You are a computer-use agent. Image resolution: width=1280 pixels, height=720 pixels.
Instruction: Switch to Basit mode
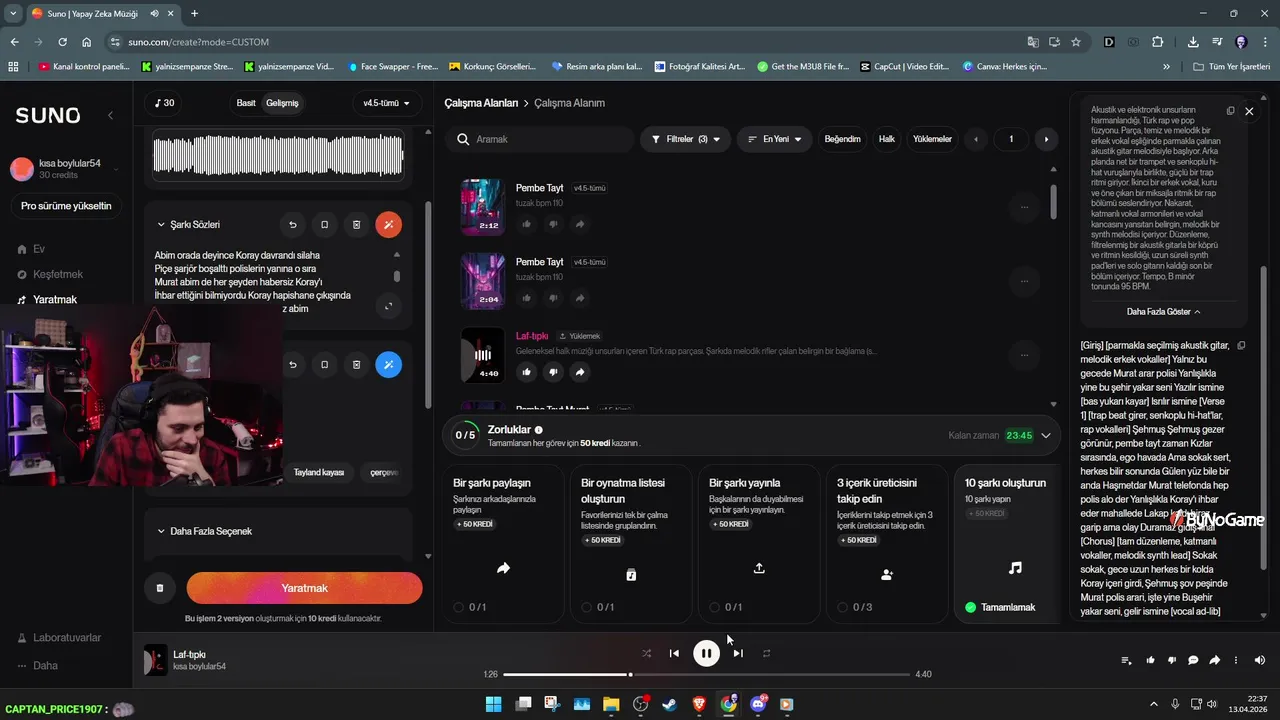246,103
